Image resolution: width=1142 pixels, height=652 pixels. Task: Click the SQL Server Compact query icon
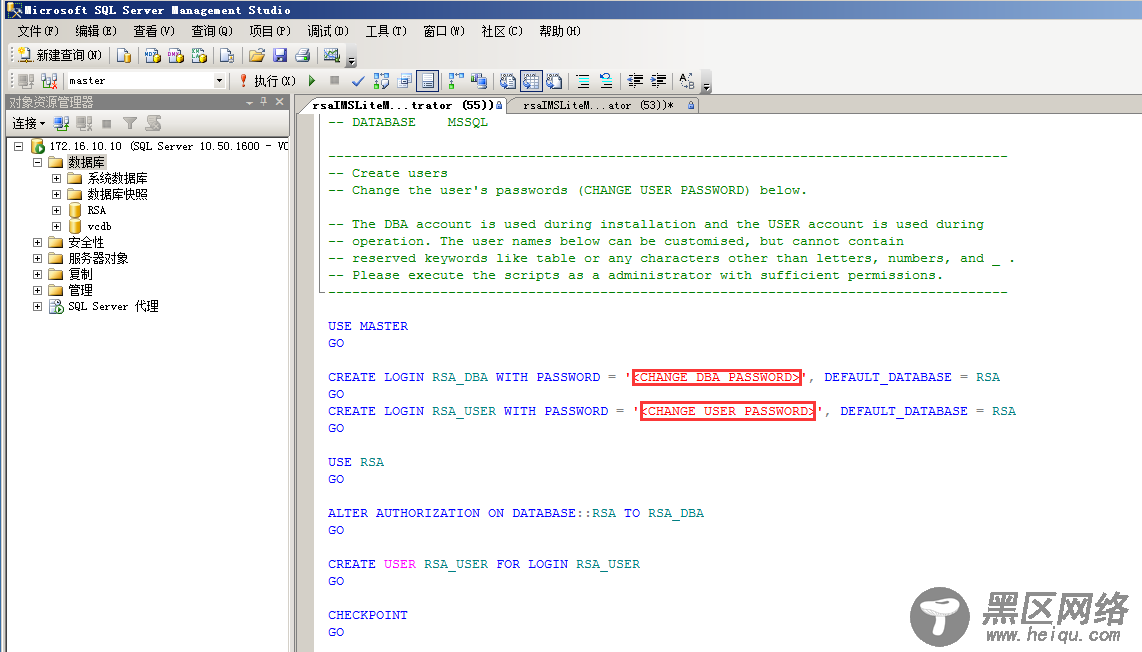coord(227,55)
